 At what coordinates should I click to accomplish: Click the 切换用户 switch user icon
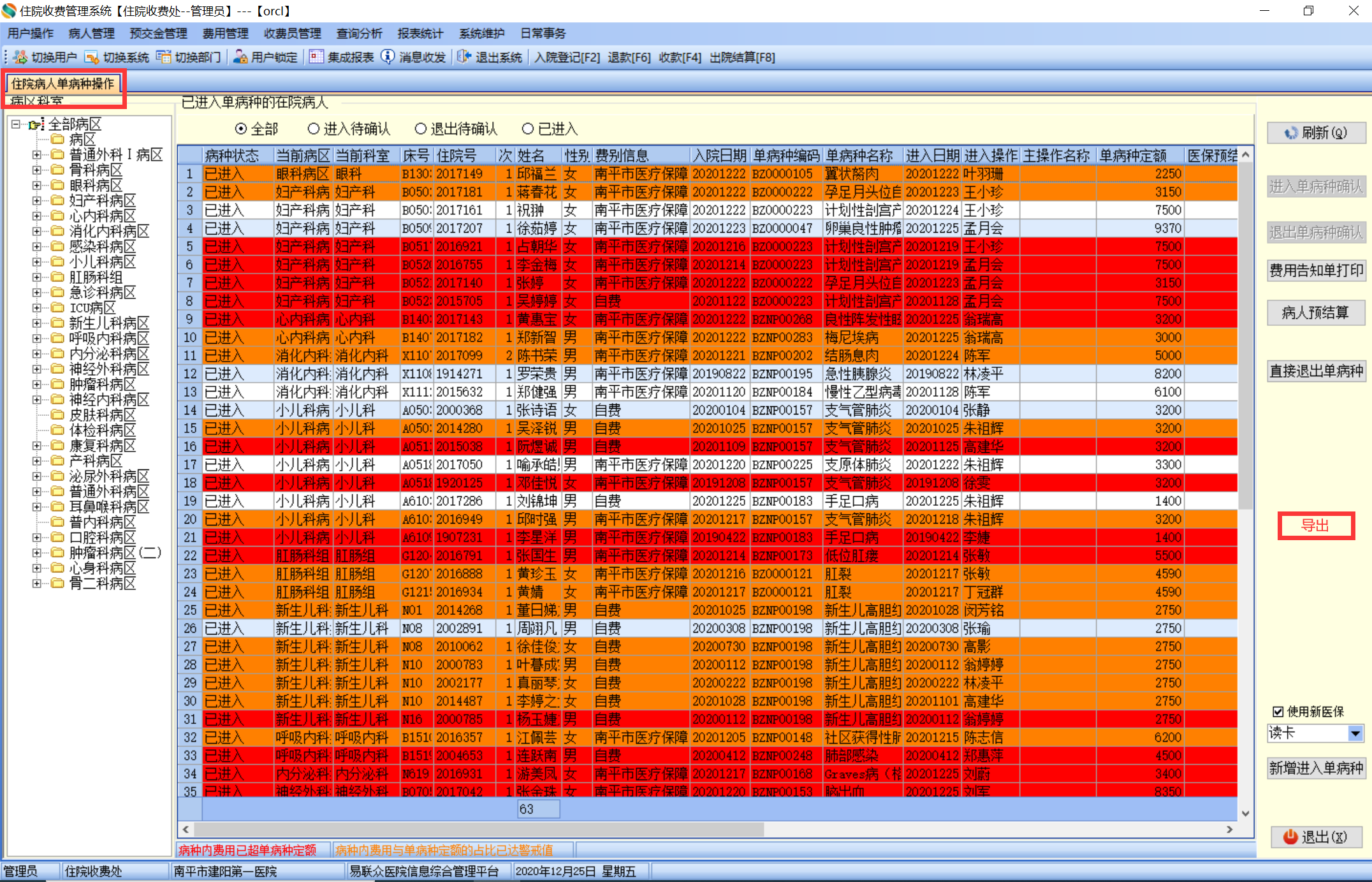pos(20,57)
